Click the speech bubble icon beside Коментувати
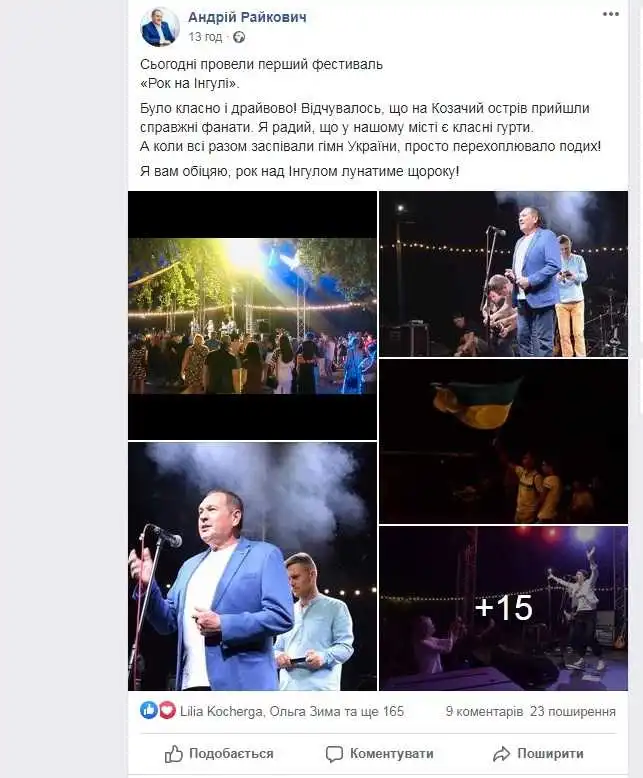This screenshot has height=778, width=643. click(334, 754)
